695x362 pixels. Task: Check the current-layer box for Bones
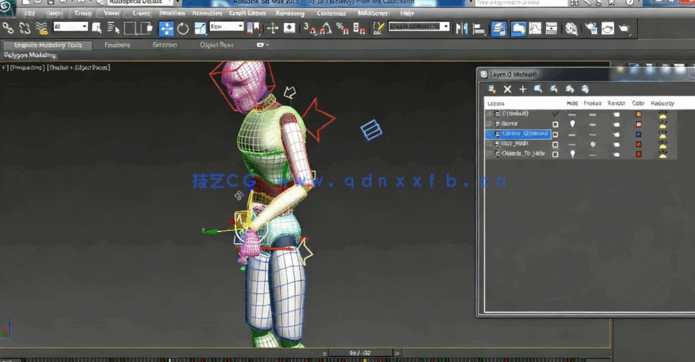coord(555,125)
